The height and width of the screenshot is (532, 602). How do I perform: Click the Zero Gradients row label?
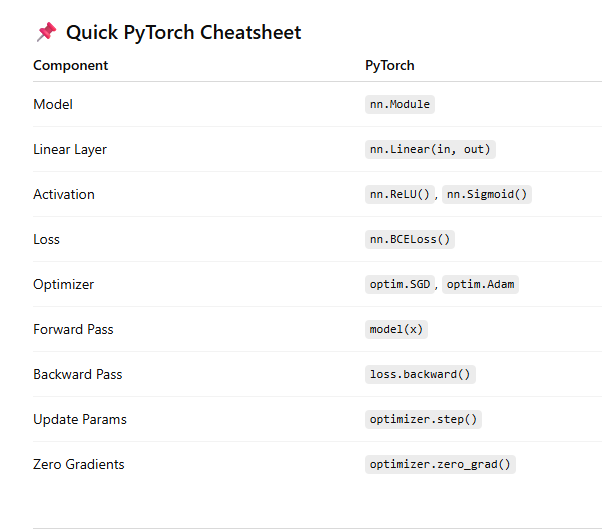tap(79, 464)
